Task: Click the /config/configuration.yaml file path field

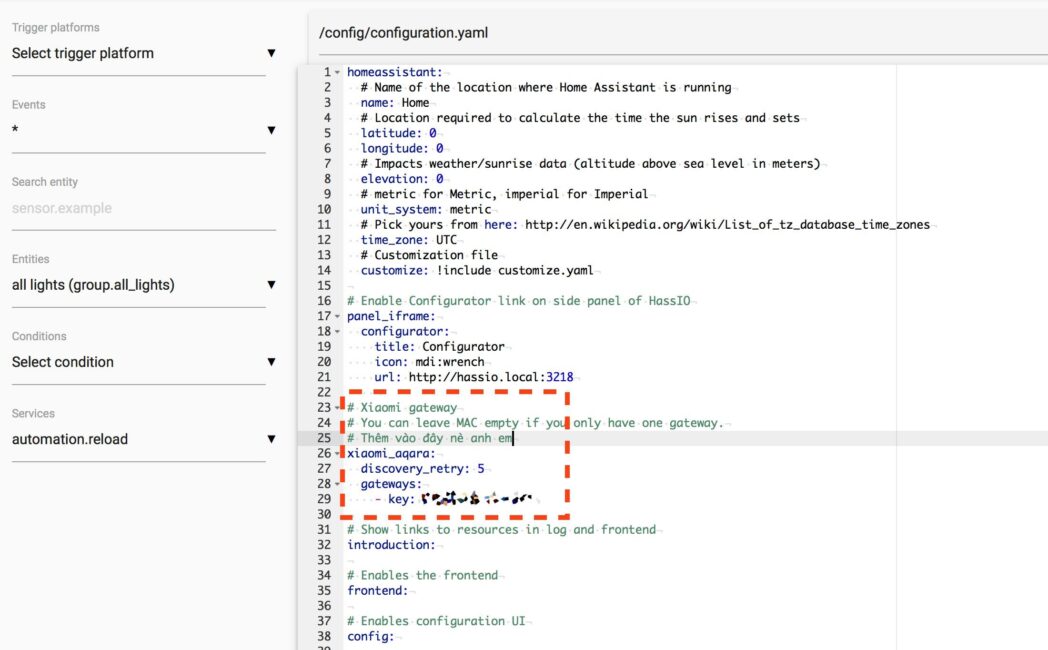Action: 683,33
